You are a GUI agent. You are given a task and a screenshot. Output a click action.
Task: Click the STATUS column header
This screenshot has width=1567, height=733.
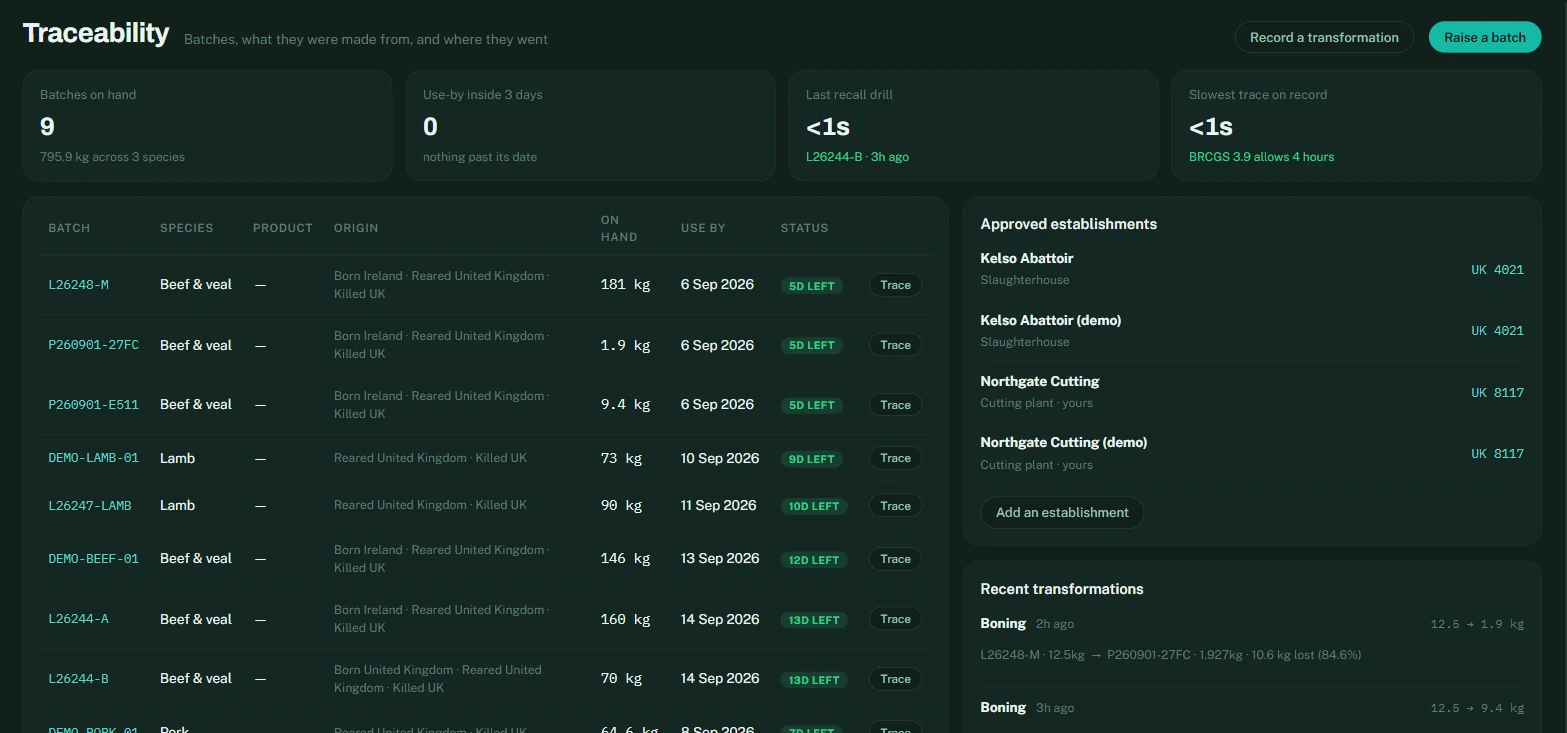pyautogui.click(x=804, y=228)
